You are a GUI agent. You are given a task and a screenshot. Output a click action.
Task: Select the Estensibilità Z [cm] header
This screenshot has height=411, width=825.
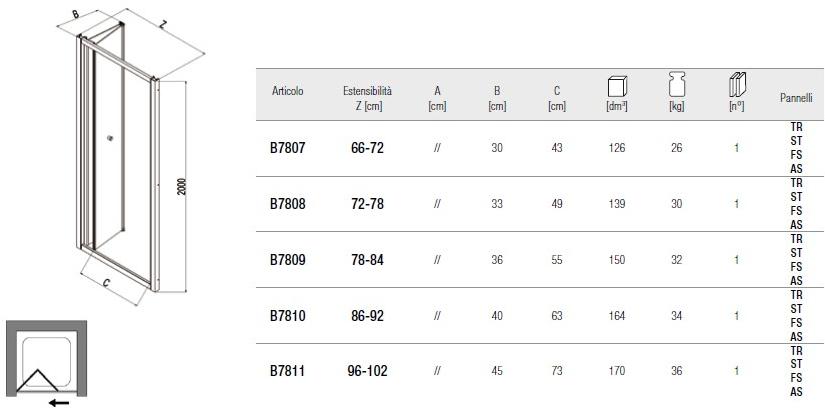tap(368, 98)
